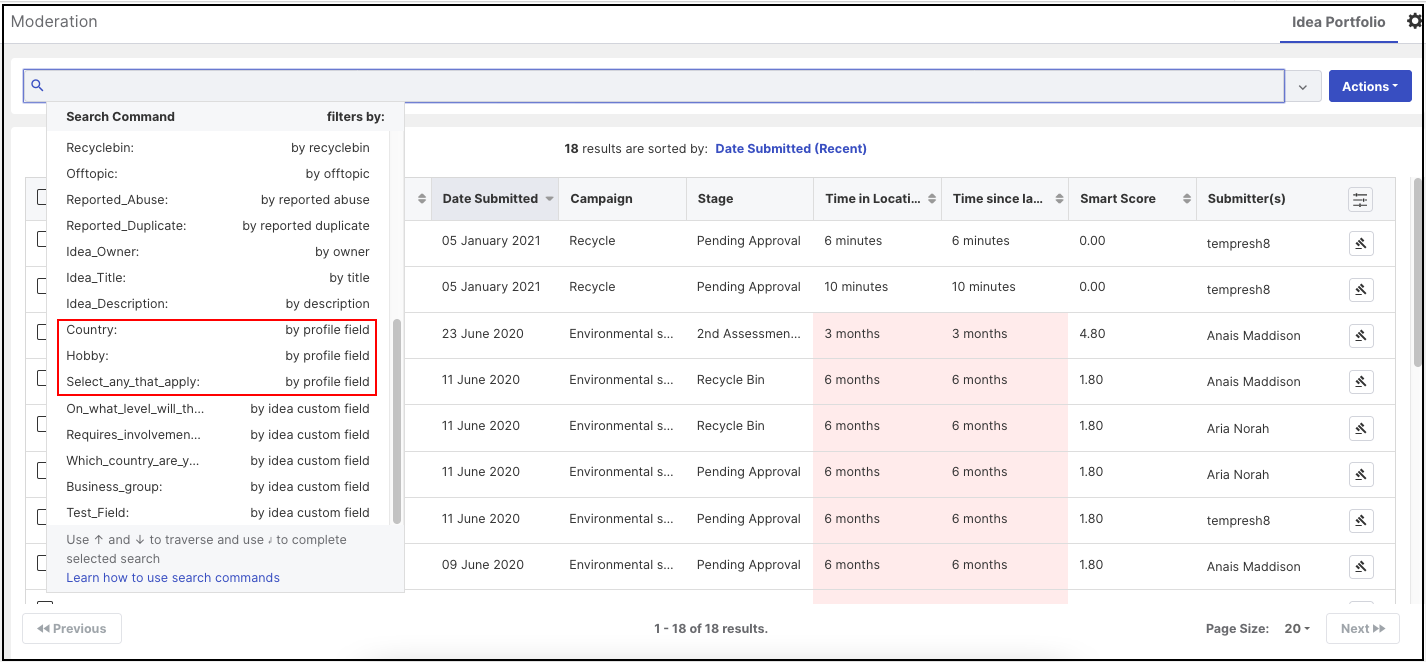Click the Moderation page title
Viewport: 1426px width, 662px height.
pyautogui.click(x=54, y=21)
